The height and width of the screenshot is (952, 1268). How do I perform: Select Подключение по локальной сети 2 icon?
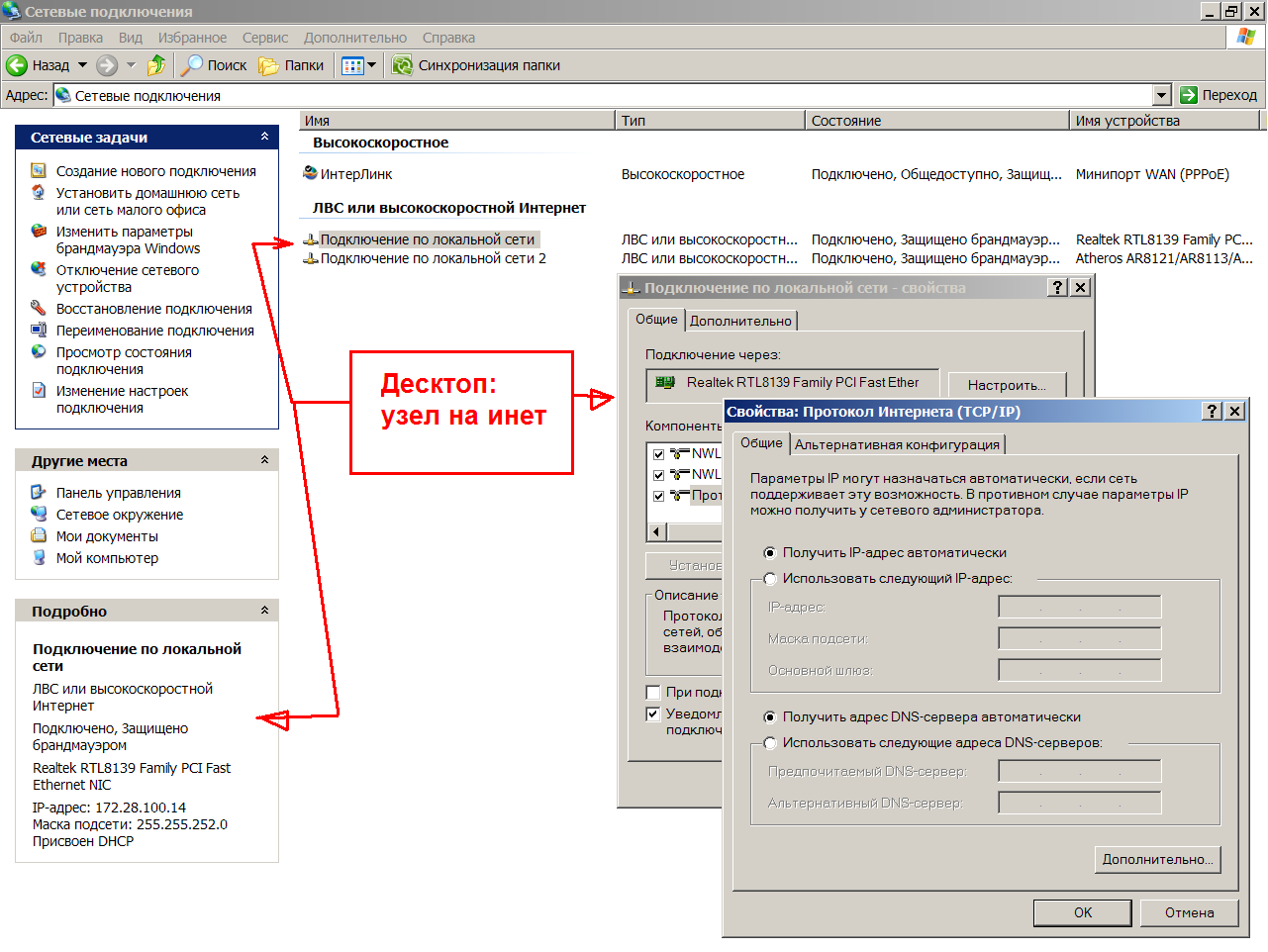click(311, 258)
